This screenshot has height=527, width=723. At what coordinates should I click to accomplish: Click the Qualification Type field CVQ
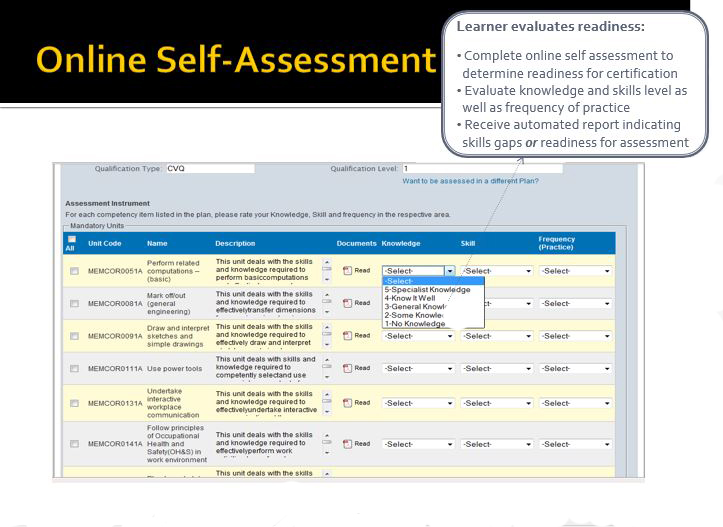pyautogui.click(x=210, y=169)
